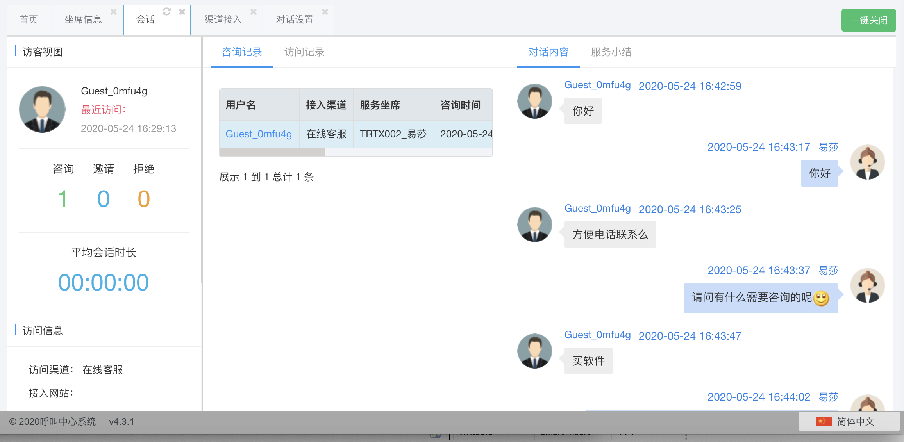Open the 简体中文 language selector
The height and width of the screenshot is (442, 904).
coord(847,422)
